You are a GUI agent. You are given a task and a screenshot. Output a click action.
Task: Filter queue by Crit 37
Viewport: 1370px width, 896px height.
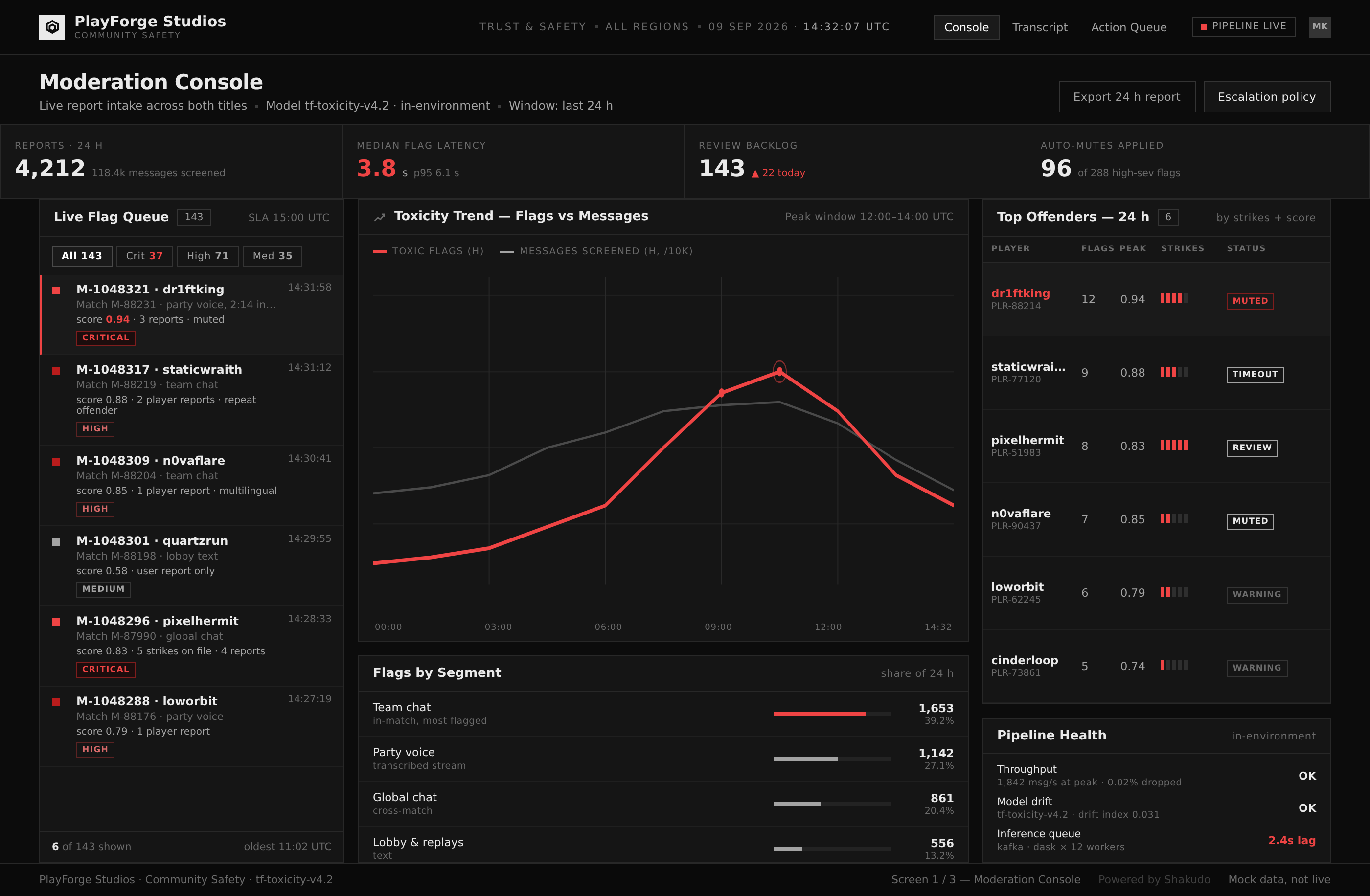144,256
